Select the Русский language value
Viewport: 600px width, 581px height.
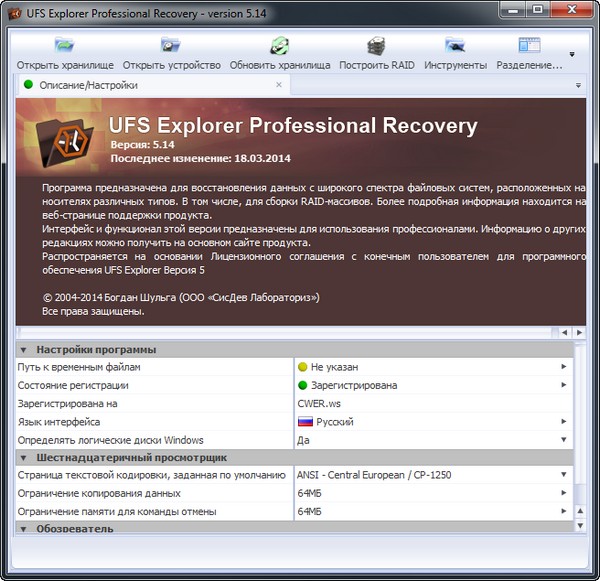pos(335,422)
